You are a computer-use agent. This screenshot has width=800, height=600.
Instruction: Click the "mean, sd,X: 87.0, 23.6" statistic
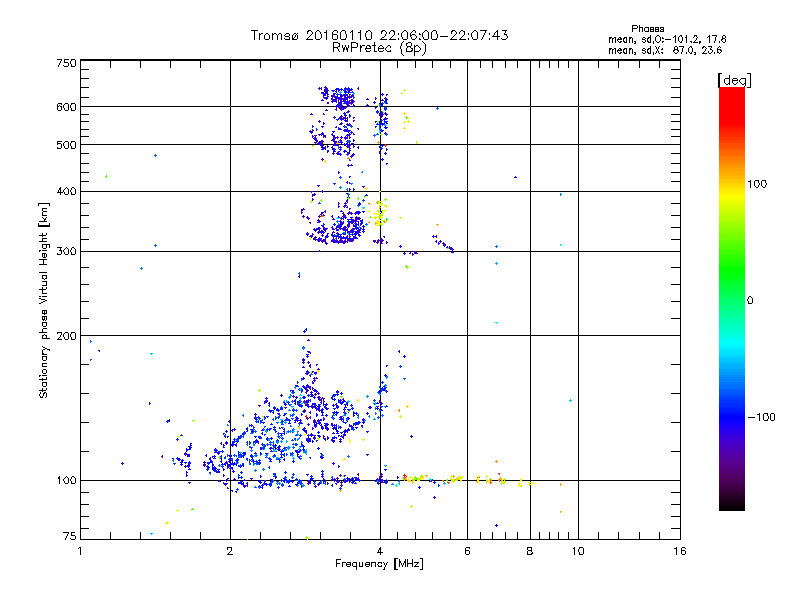pos(665,50)
